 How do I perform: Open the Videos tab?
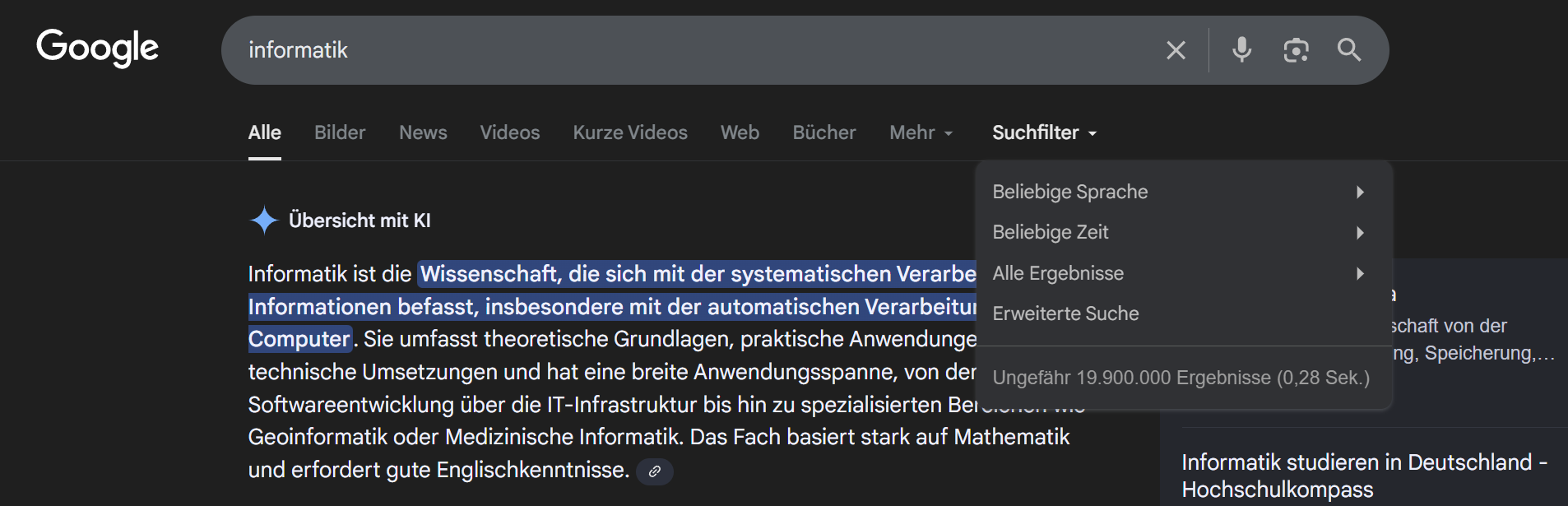(510, 132)
